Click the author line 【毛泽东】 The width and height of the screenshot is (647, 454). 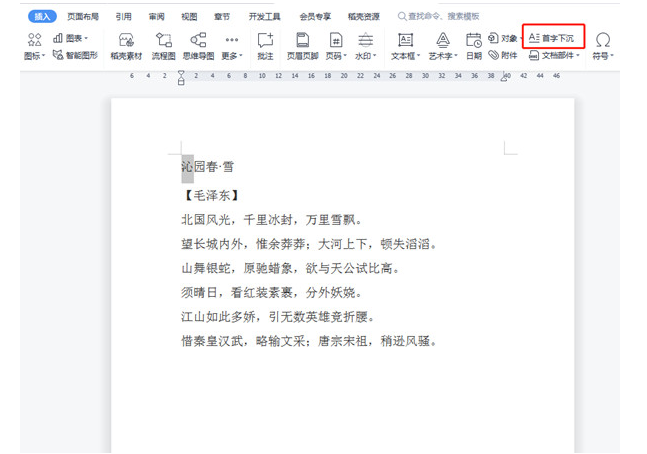click(210, 195)
